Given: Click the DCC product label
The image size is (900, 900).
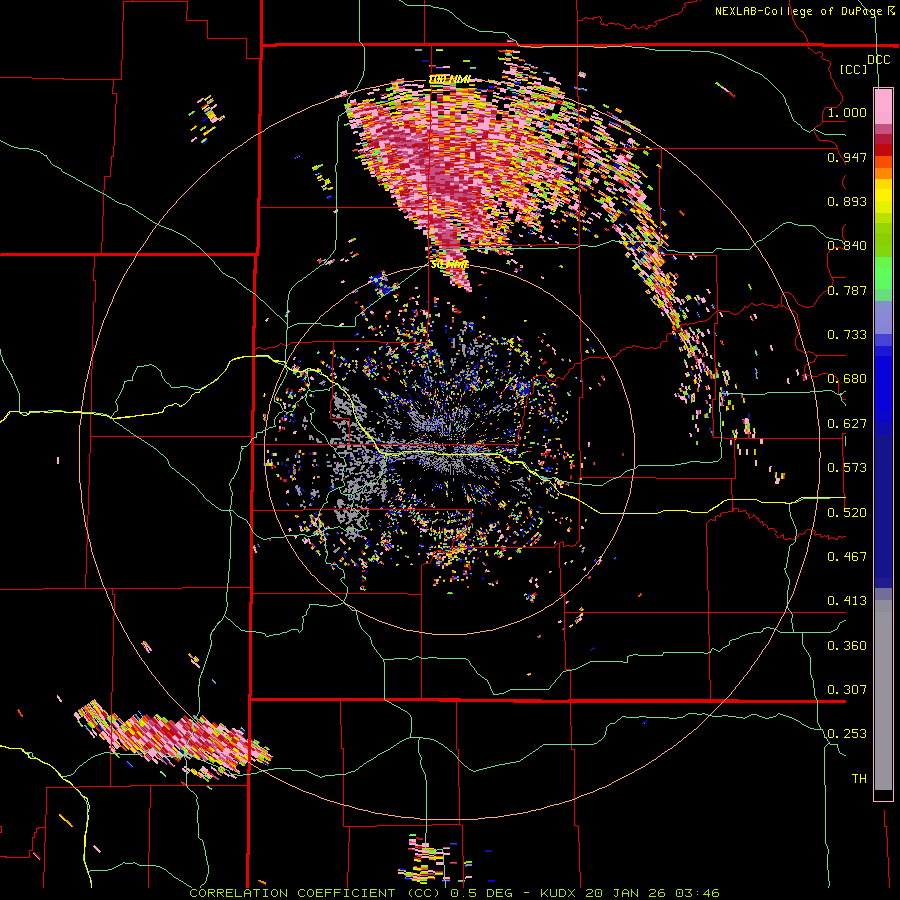Looking at the screenshot, I should click(x=878, y=59).
